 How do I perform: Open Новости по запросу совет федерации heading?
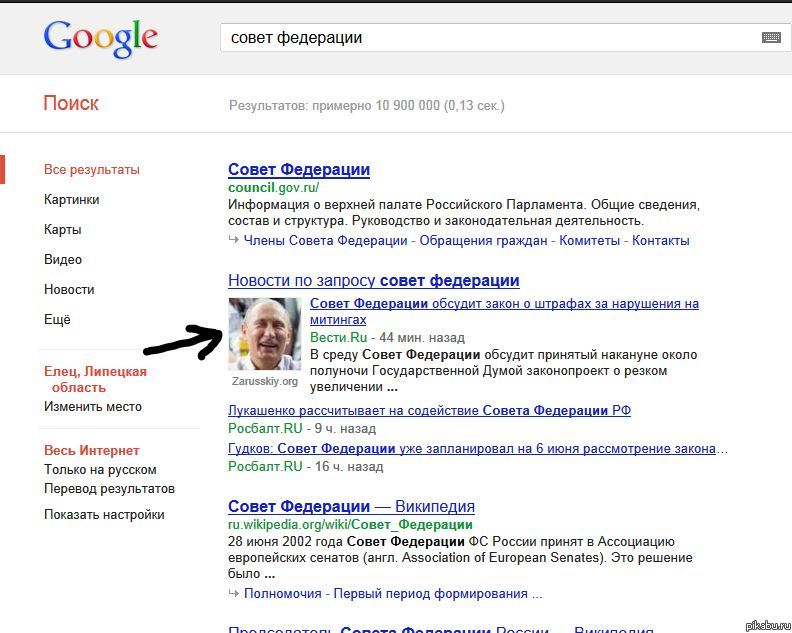pyautogui.click(x=373, y=280)
